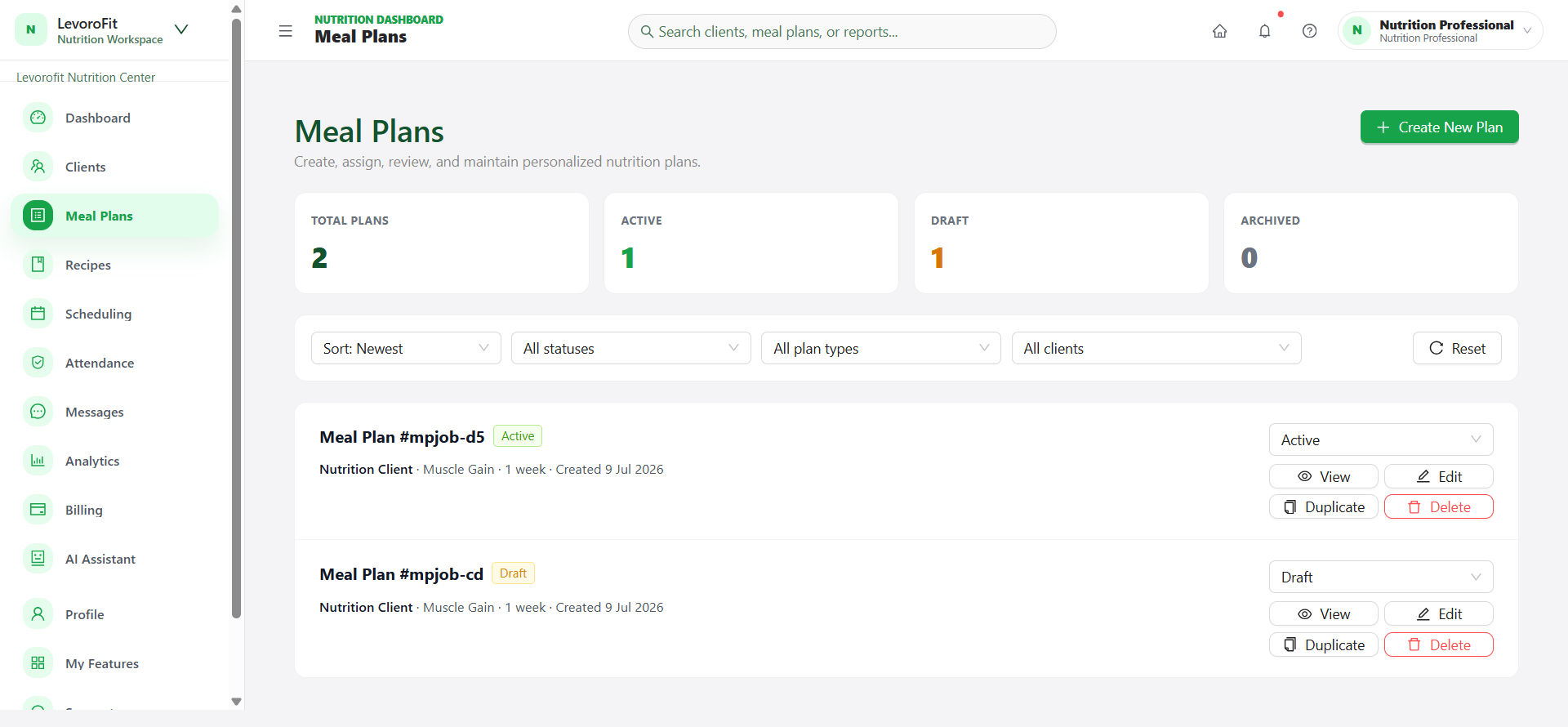Viewport: 1568px width, 727px height.
Task: Duplicate meal plan #mpjob-d5
Action: click(1323, 506)
